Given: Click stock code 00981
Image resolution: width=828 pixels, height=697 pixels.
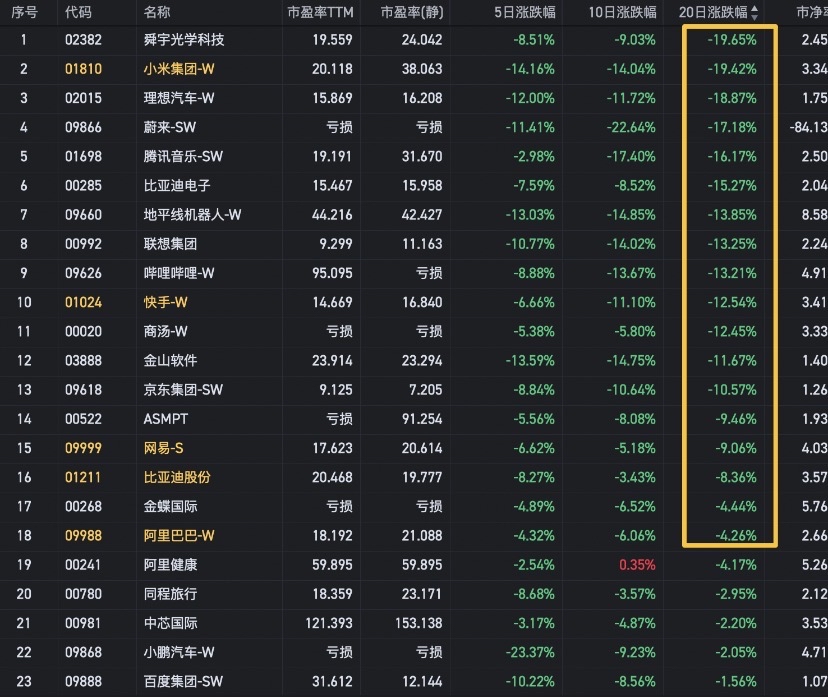Looking at the screenshot, I should tap(83, 623).
